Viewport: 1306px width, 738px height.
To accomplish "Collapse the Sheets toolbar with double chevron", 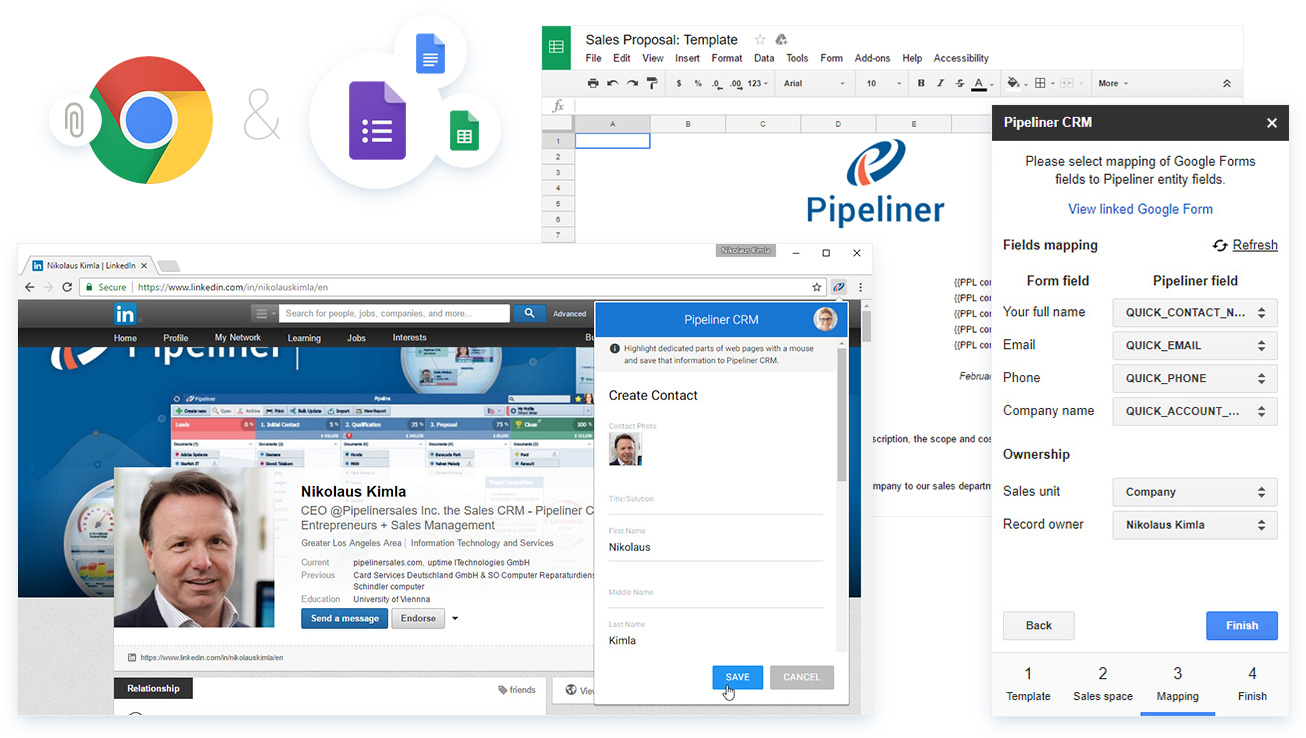I will pyautogui.click(x=1227, y=83).
